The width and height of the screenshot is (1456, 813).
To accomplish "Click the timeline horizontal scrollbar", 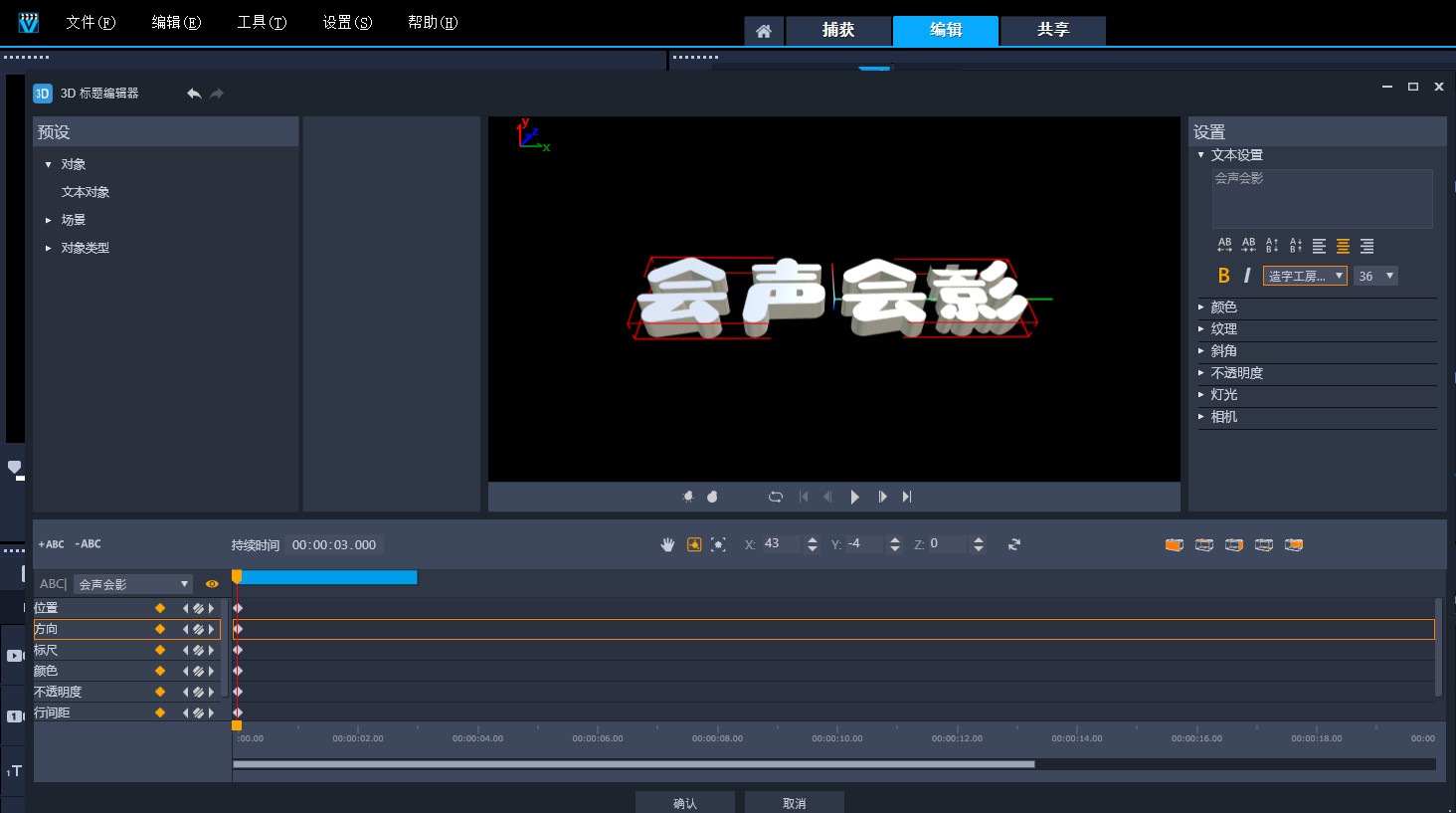I will coord(634,764).
